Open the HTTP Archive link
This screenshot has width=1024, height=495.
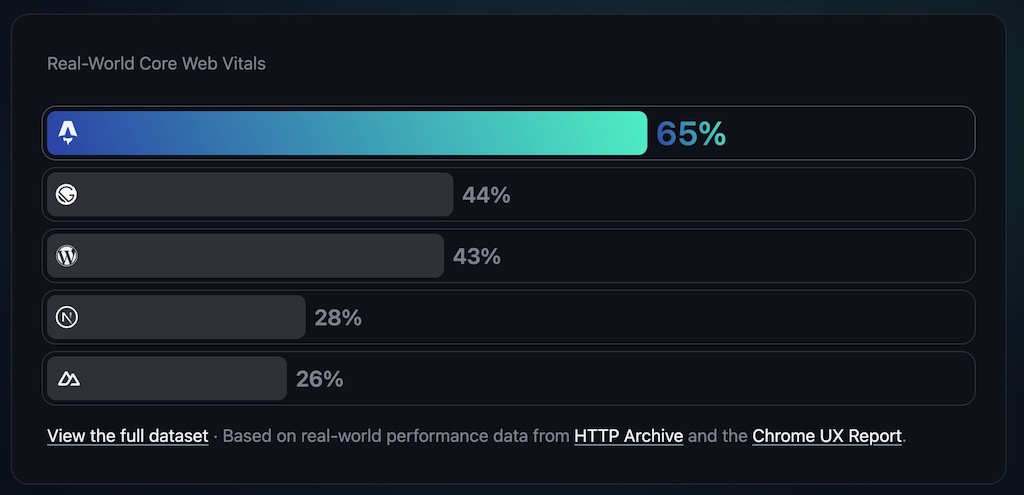pyautogui.click(x=628, y=436)
